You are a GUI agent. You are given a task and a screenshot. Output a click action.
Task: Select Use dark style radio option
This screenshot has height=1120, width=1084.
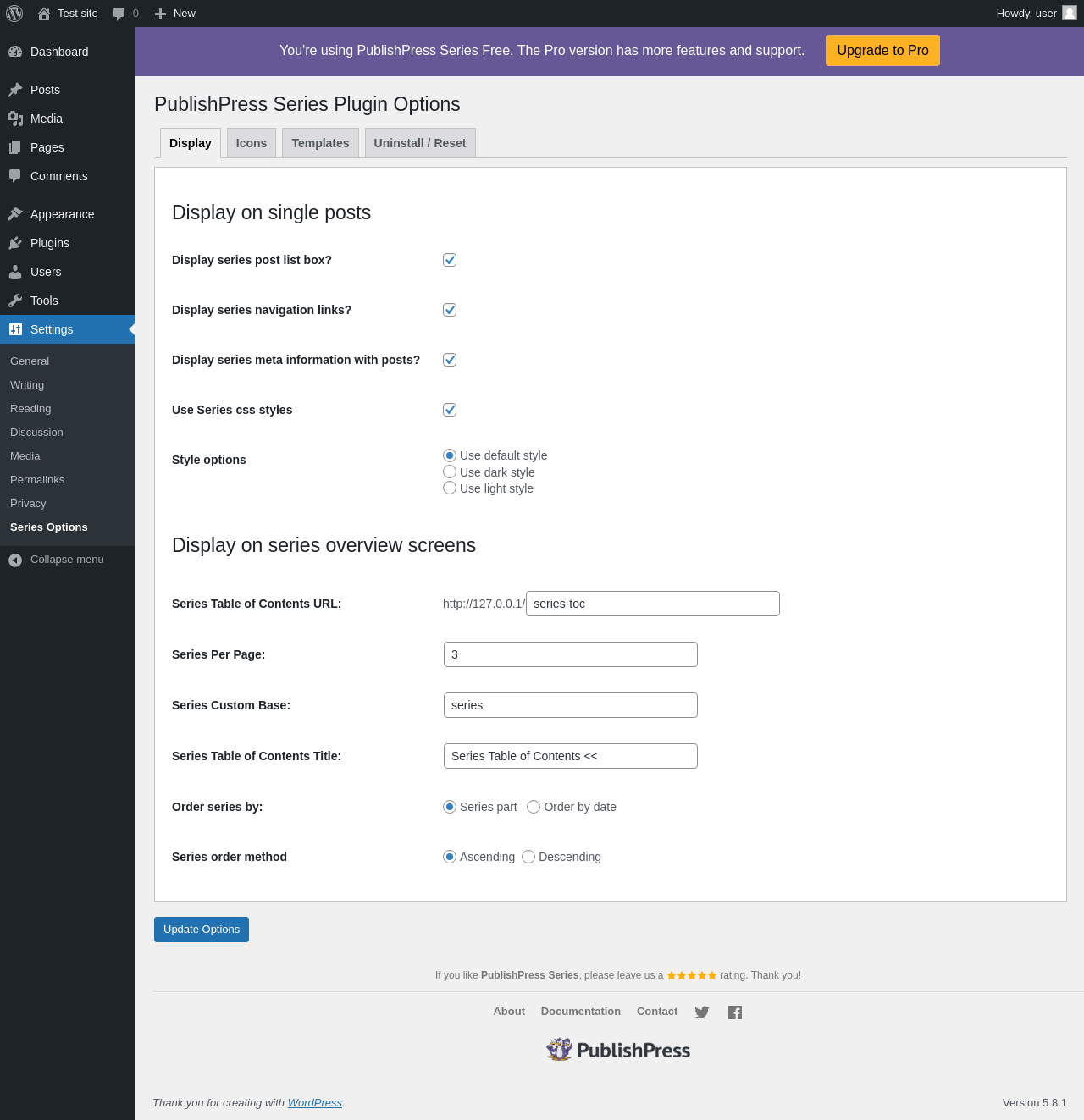450,472
